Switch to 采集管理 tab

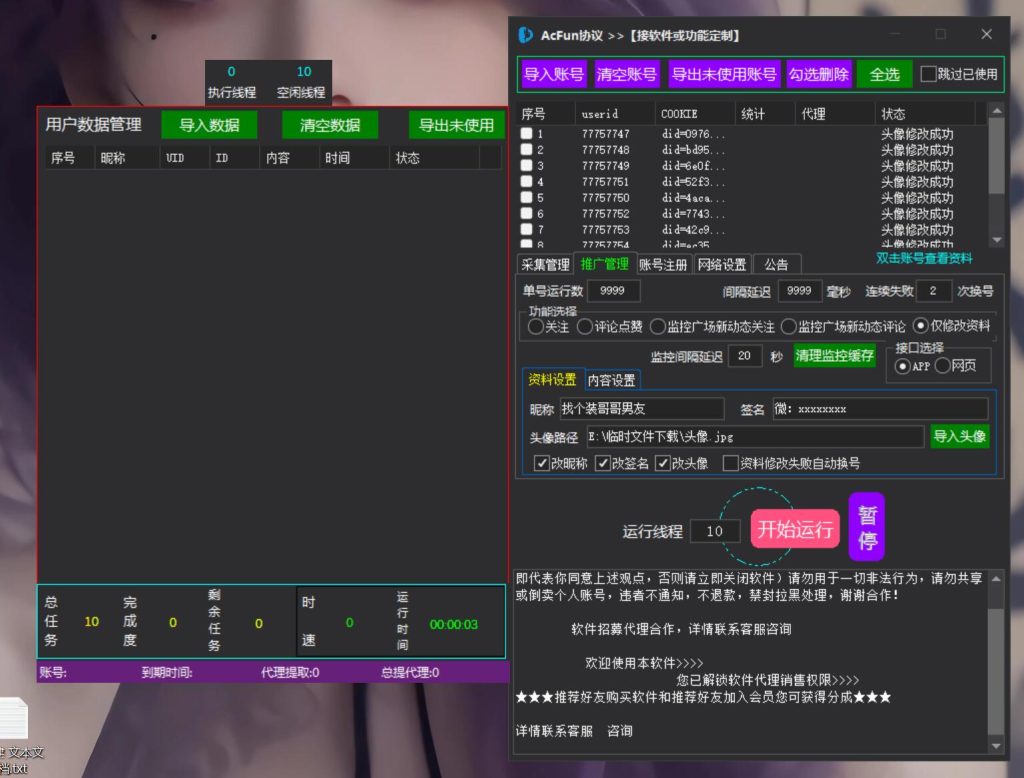(x=545, y=265)
